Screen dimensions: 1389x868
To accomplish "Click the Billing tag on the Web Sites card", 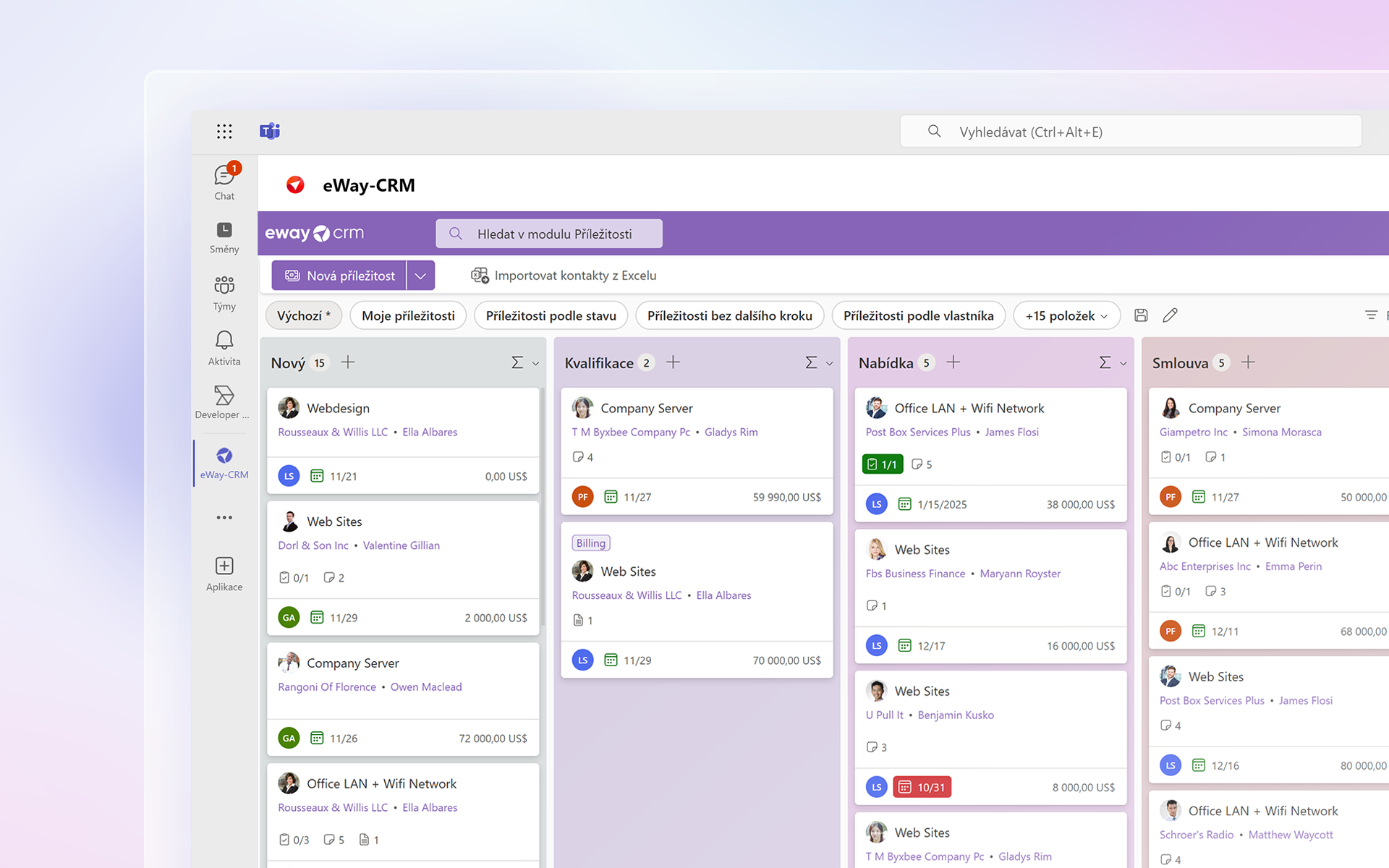I will [x=591, y=543].
